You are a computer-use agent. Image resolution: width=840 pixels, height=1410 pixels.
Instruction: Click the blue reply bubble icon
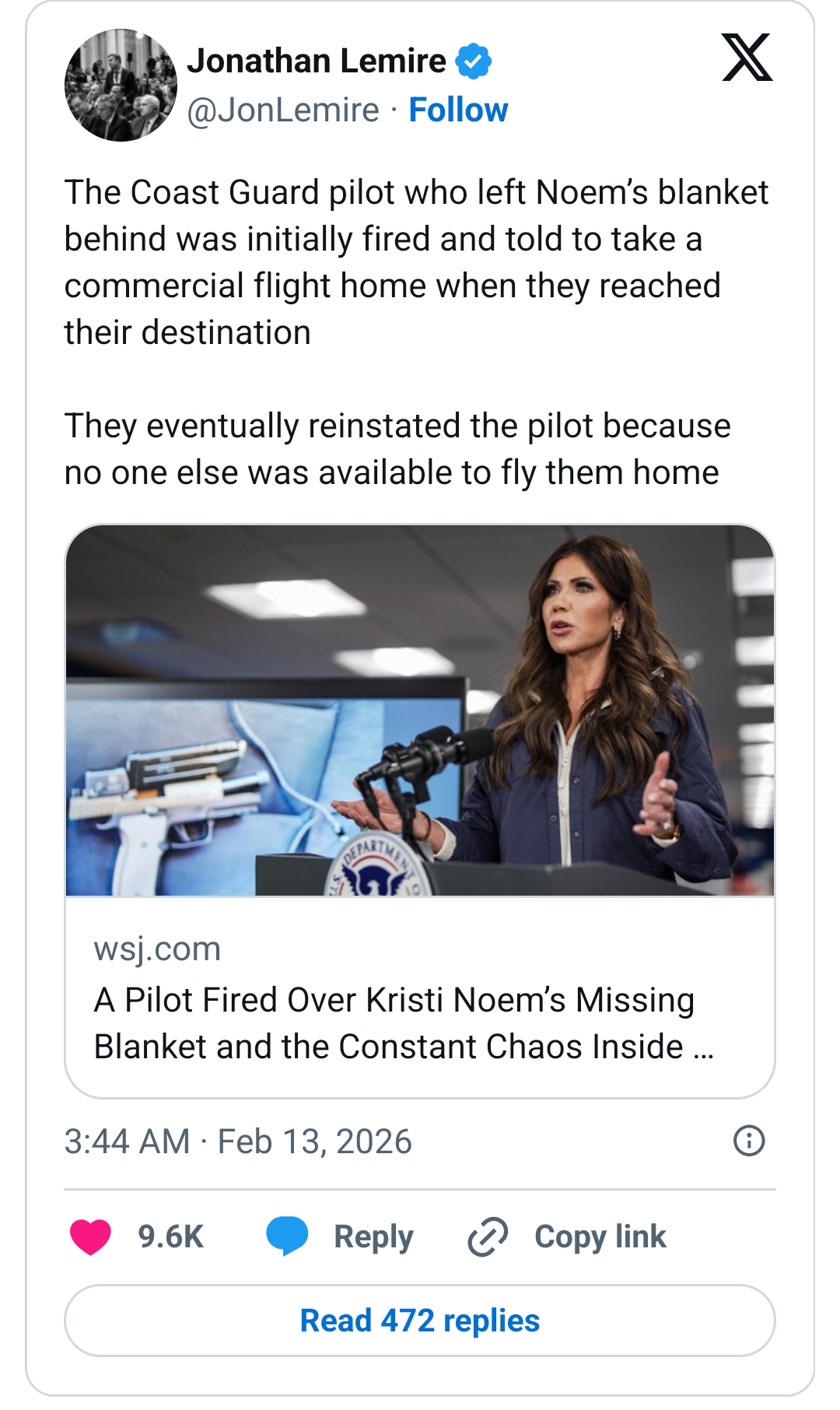pyautogui.click(x=287, y=1236)
